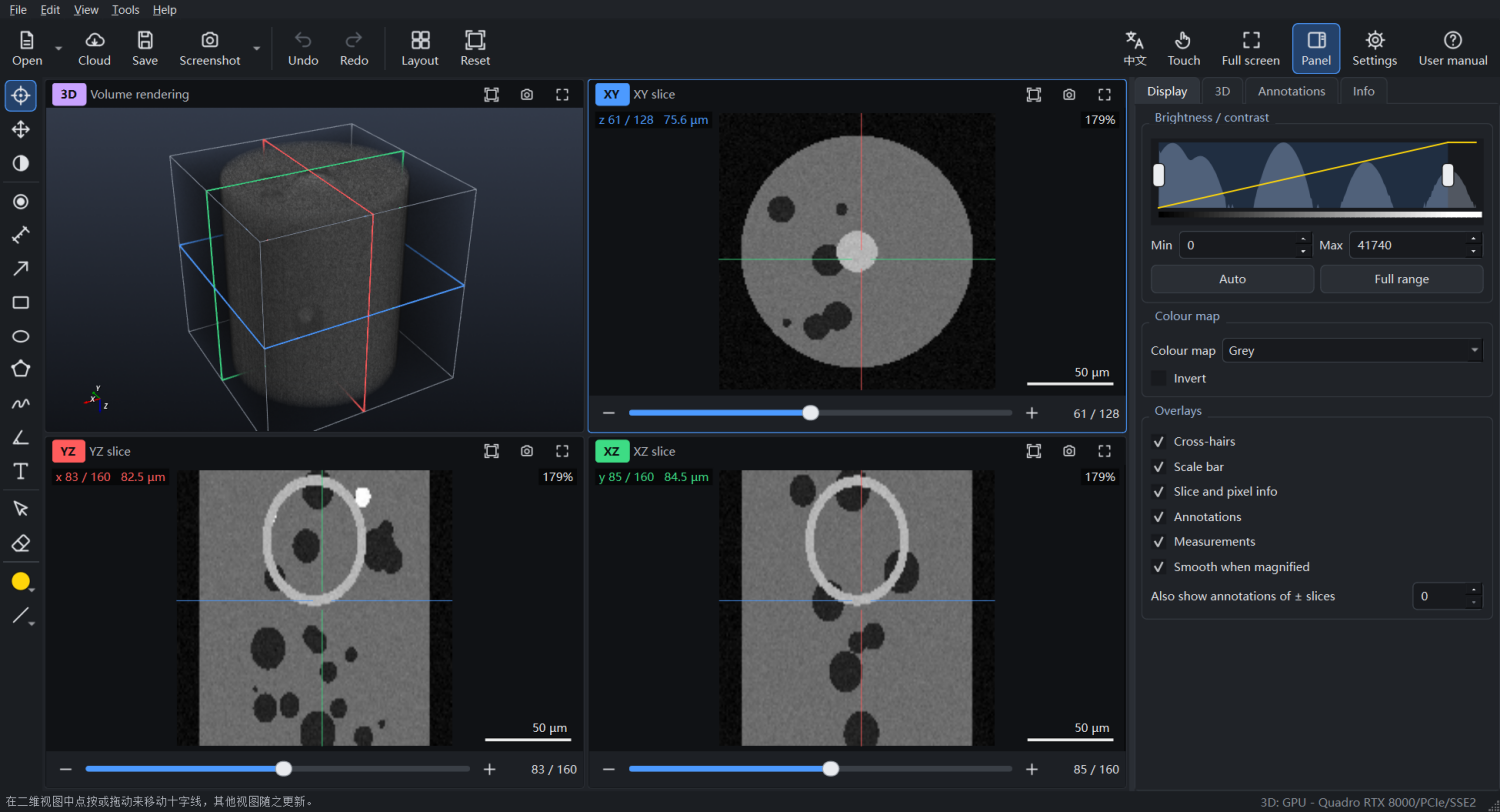This screenshot has height=812, width=1500.
Task: Switch to the Info tab
Action: pyautogui.click(x=1363, y=91)
